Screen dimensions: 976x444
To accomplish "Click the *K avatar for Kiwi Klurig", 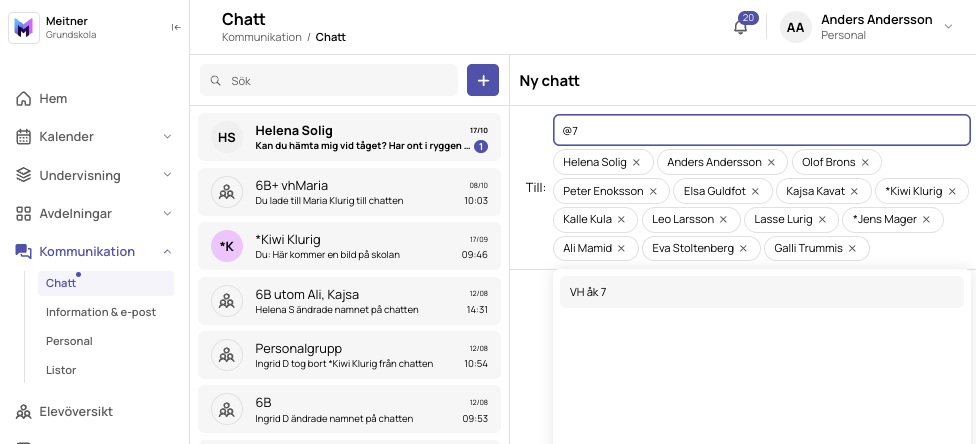I will (x=227, y=247).
